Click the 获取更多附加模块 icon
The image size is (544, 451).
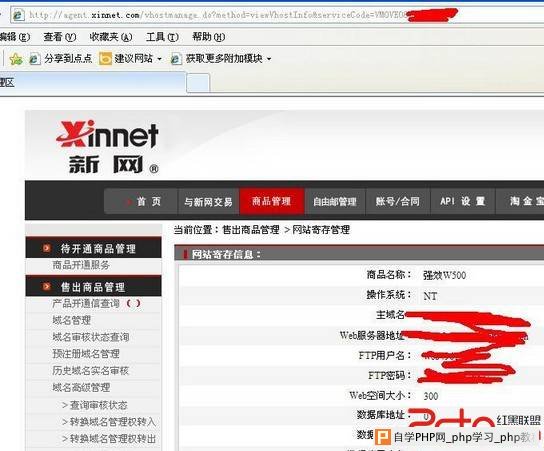tap(176, 59)
